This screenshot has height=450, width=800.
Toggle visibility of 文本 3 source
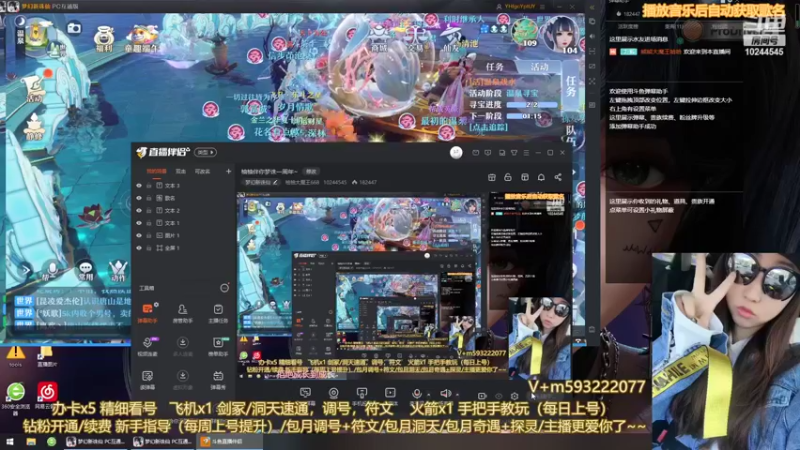coord(139,186)
